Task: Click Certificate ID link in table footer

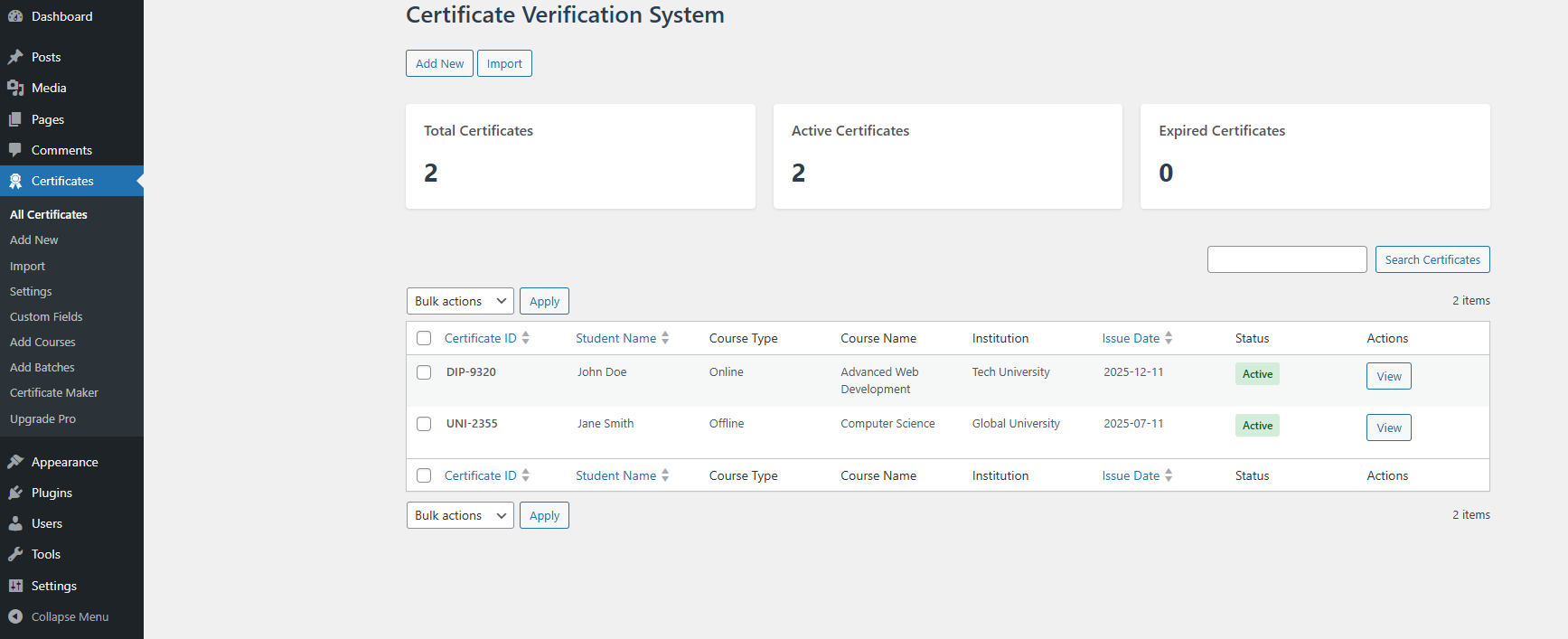Action: point(481,475)
